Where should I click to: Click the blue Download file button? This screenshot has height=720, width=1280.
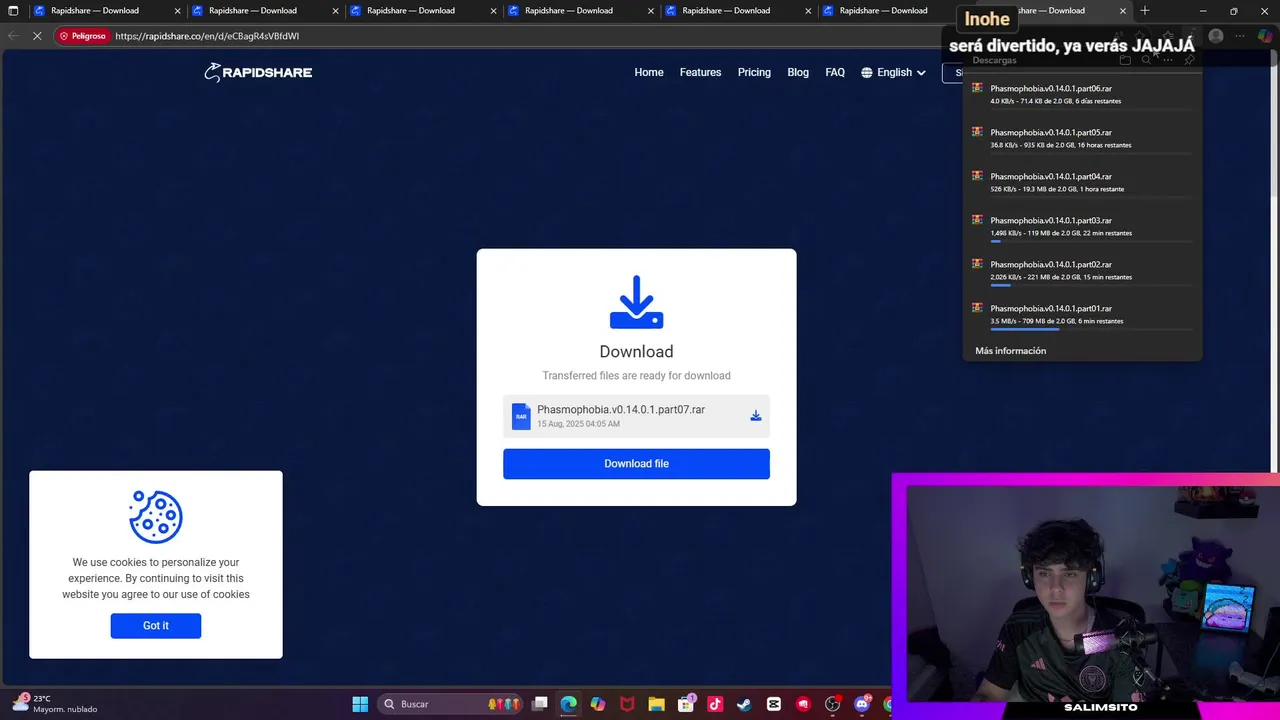636,464
